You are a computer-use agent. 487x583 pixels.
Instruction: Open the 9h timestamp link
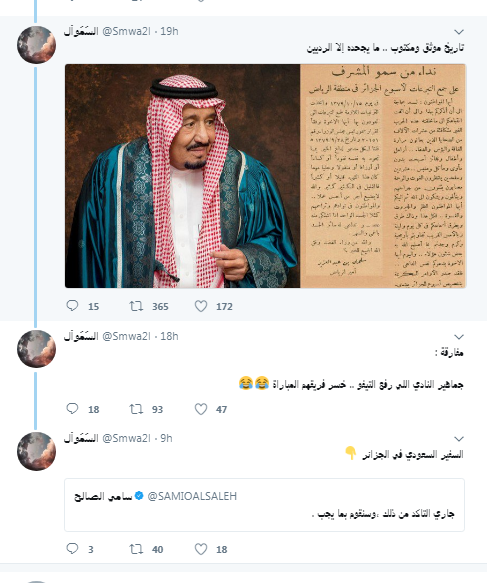(167, 438)
